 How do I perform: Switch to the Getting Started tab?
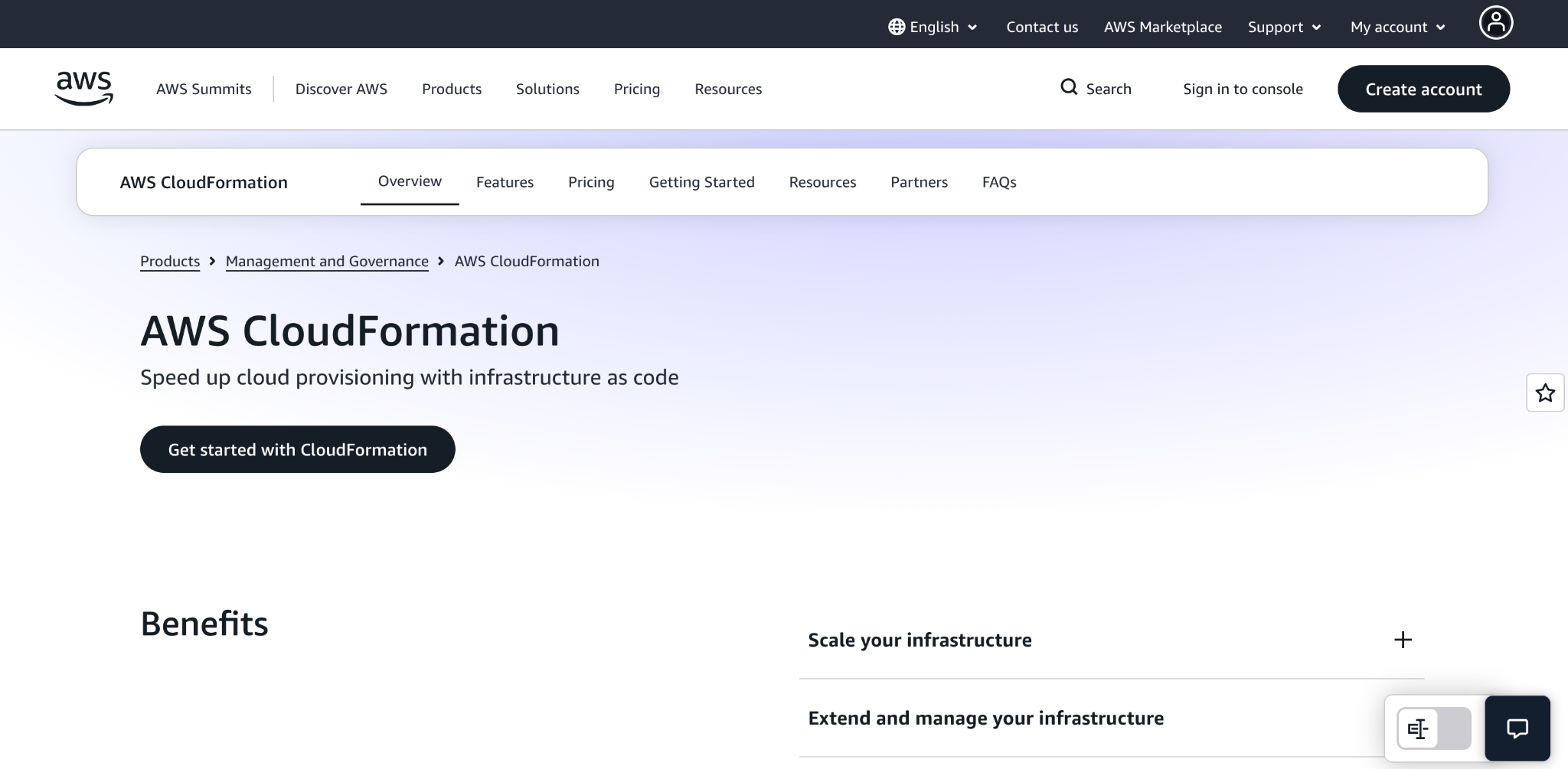[x=702, y=182]
